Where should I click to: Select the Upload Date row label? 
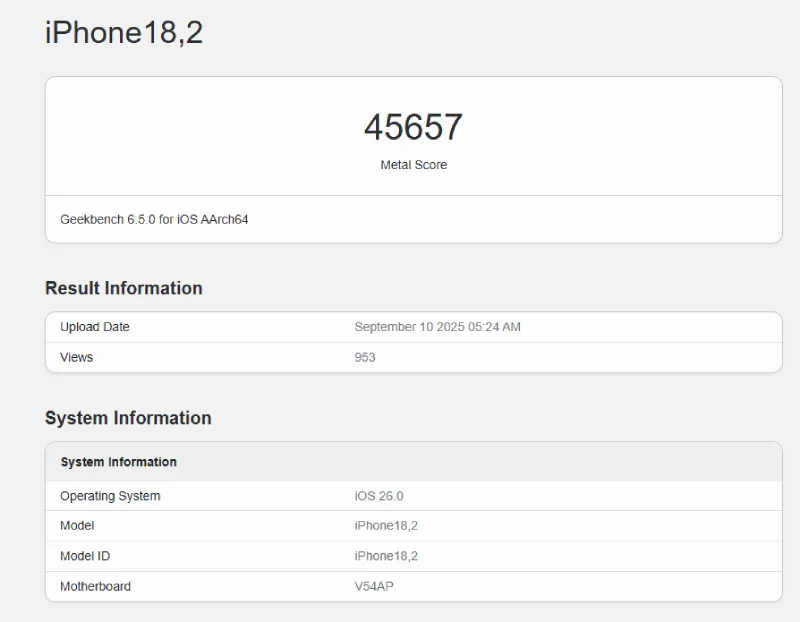[95, 327]
